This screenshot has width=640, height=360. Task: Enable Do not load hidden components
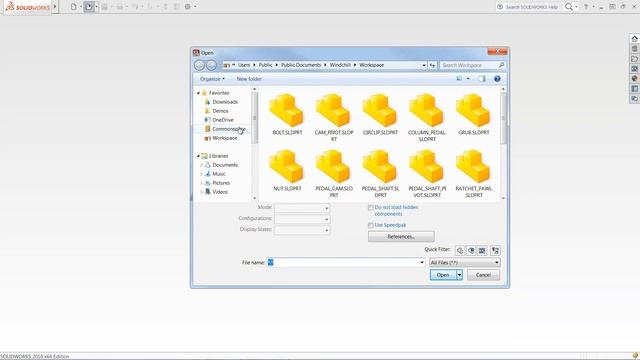click(371, 208)
